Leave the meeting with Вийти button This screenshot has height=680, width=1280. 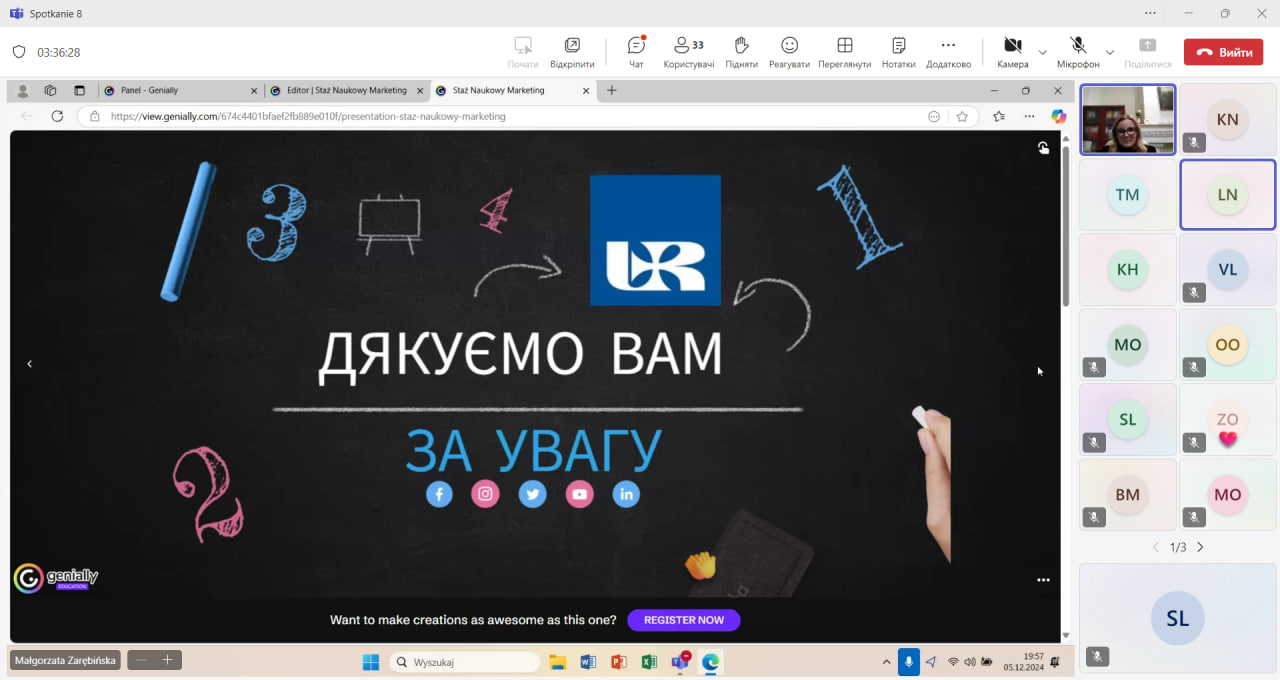[1223, 52]
